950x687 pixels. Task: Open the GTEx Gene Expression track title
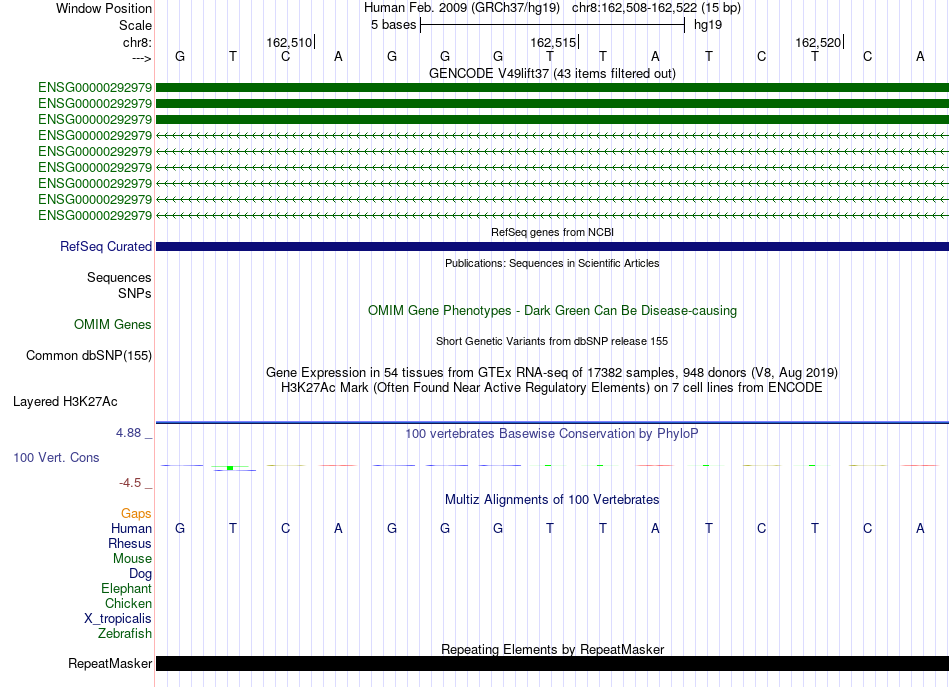tap(552, 372)
